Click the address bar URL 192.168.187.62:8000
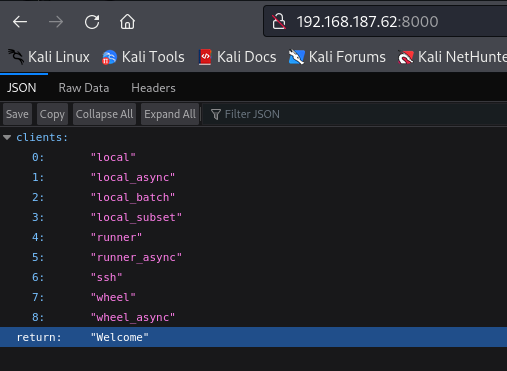The height and width of the screenshot is (371, 507). [x=367, y=22]
